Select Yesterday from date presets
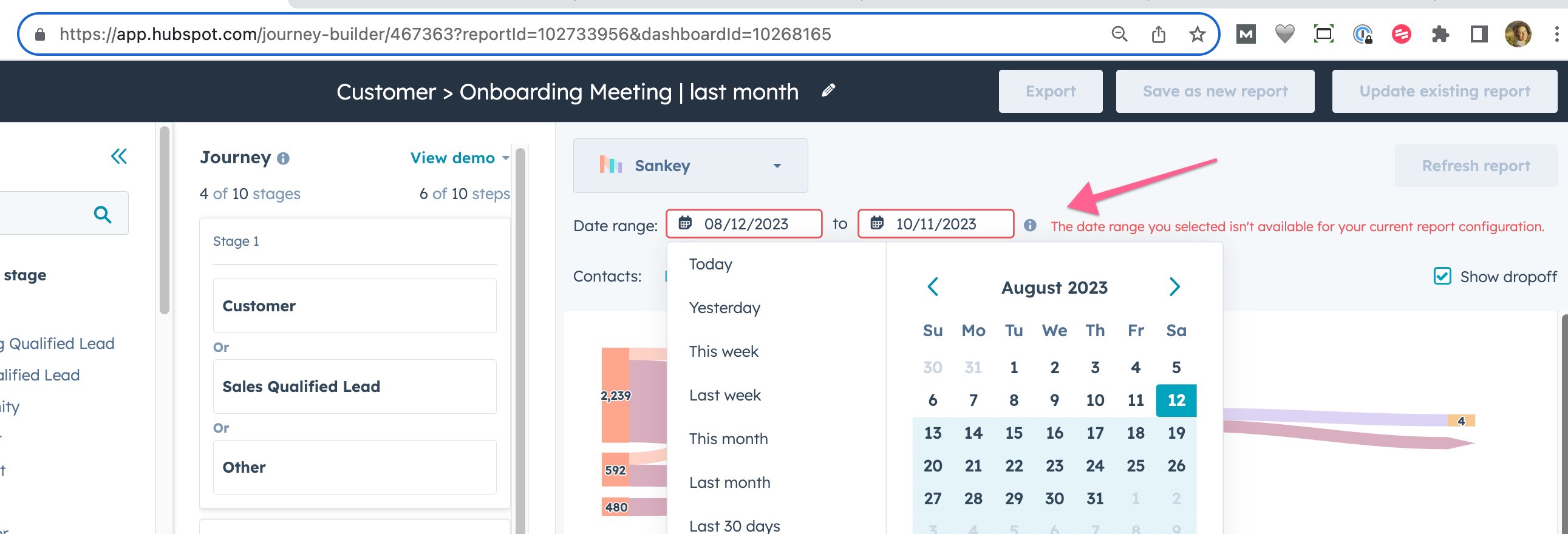This screenshot has width=1568, height=534. 724,308
